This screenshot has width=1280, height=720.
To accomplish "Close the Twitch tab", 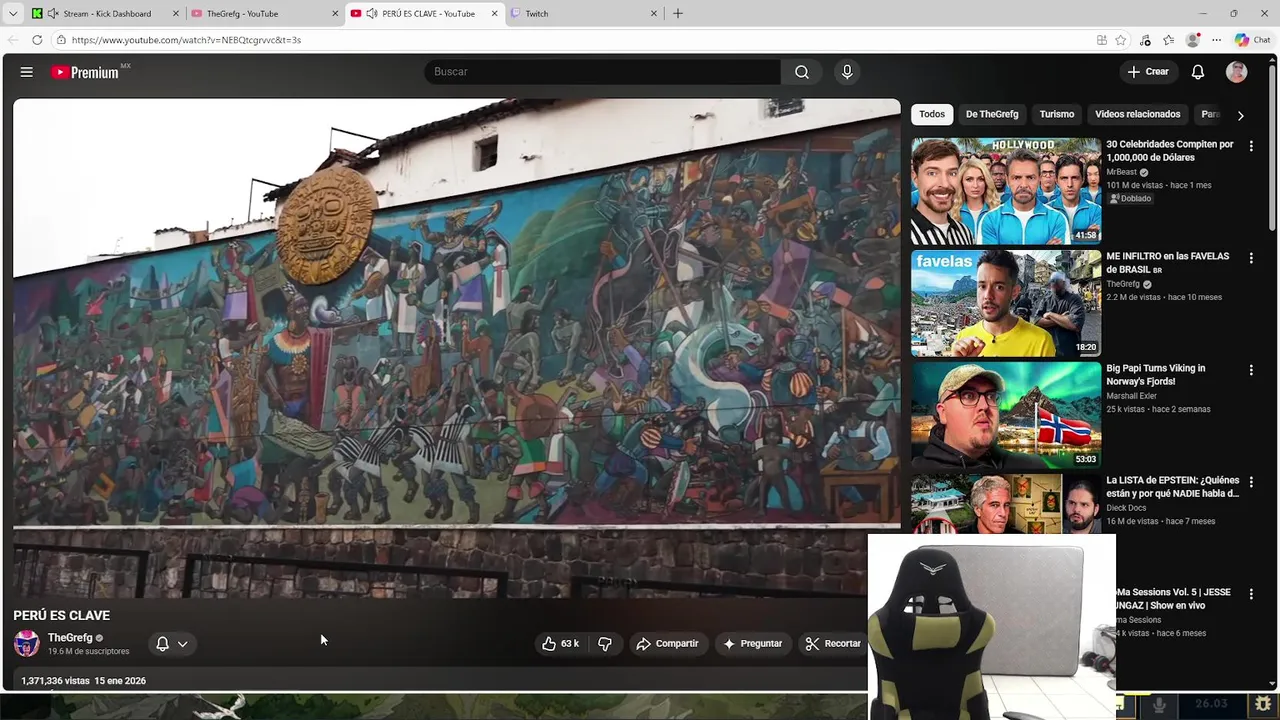I will coord(654,13).
